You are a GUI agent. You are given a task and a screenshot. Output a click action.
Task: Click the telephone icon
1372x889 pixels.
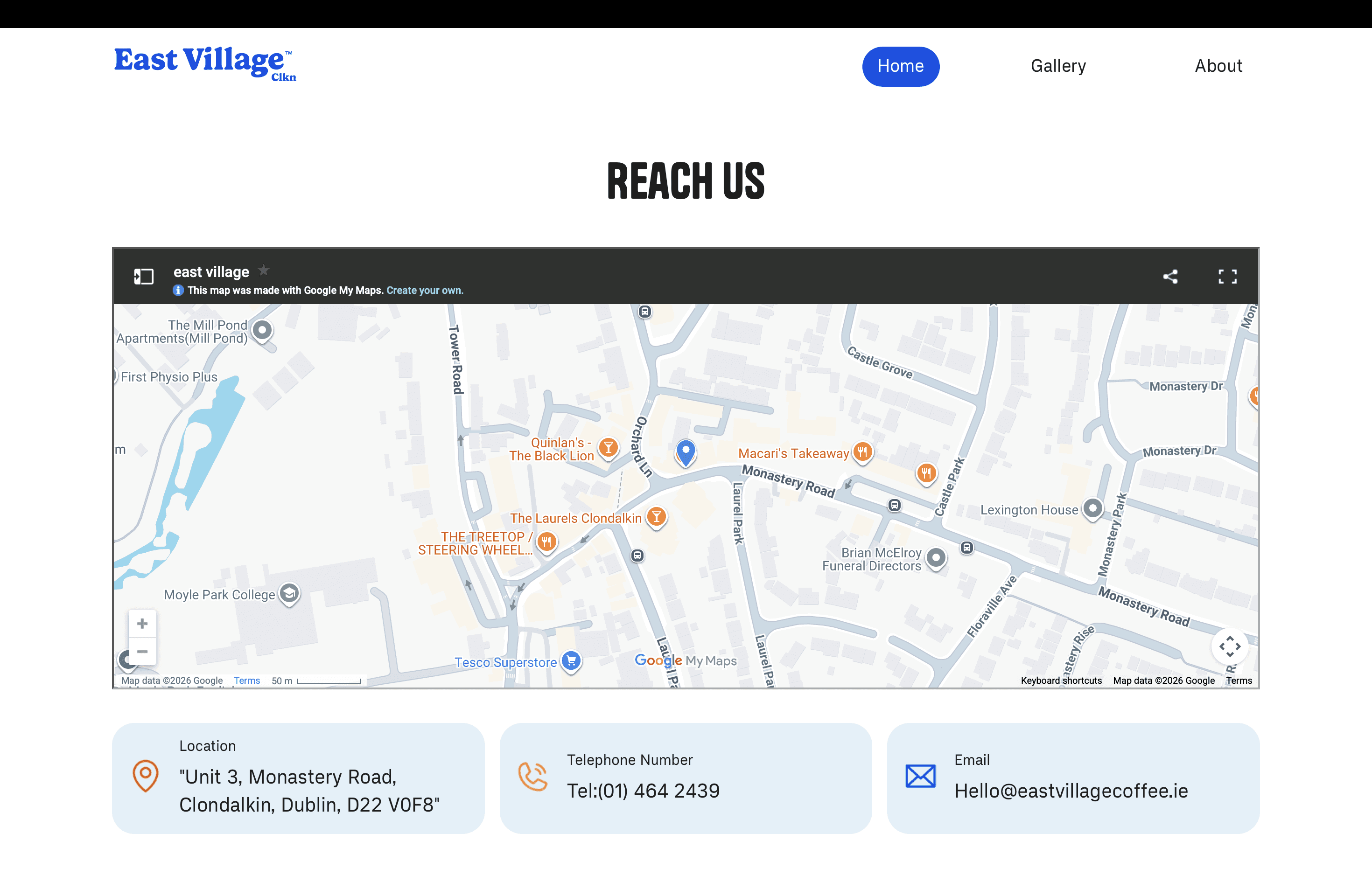coord(532,776)
